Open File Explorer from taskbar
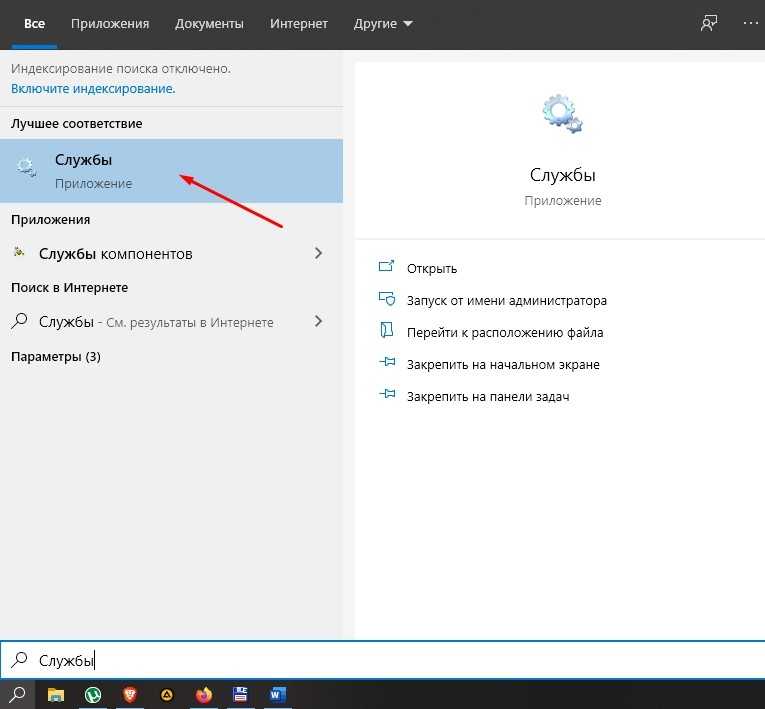Image resolution: width=765 pixels, height=709 pixels. pyautogui.click(x=56, y=694)
